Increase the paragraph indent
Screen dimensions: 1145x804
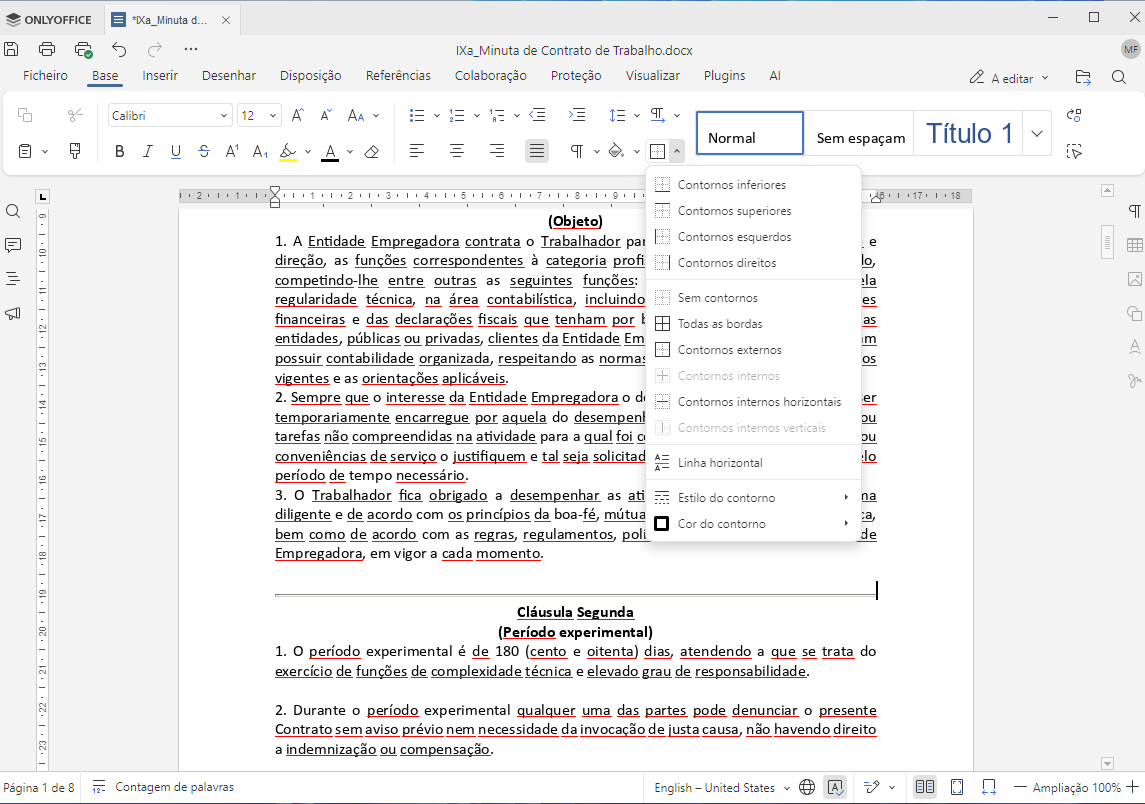pos(577,115)
